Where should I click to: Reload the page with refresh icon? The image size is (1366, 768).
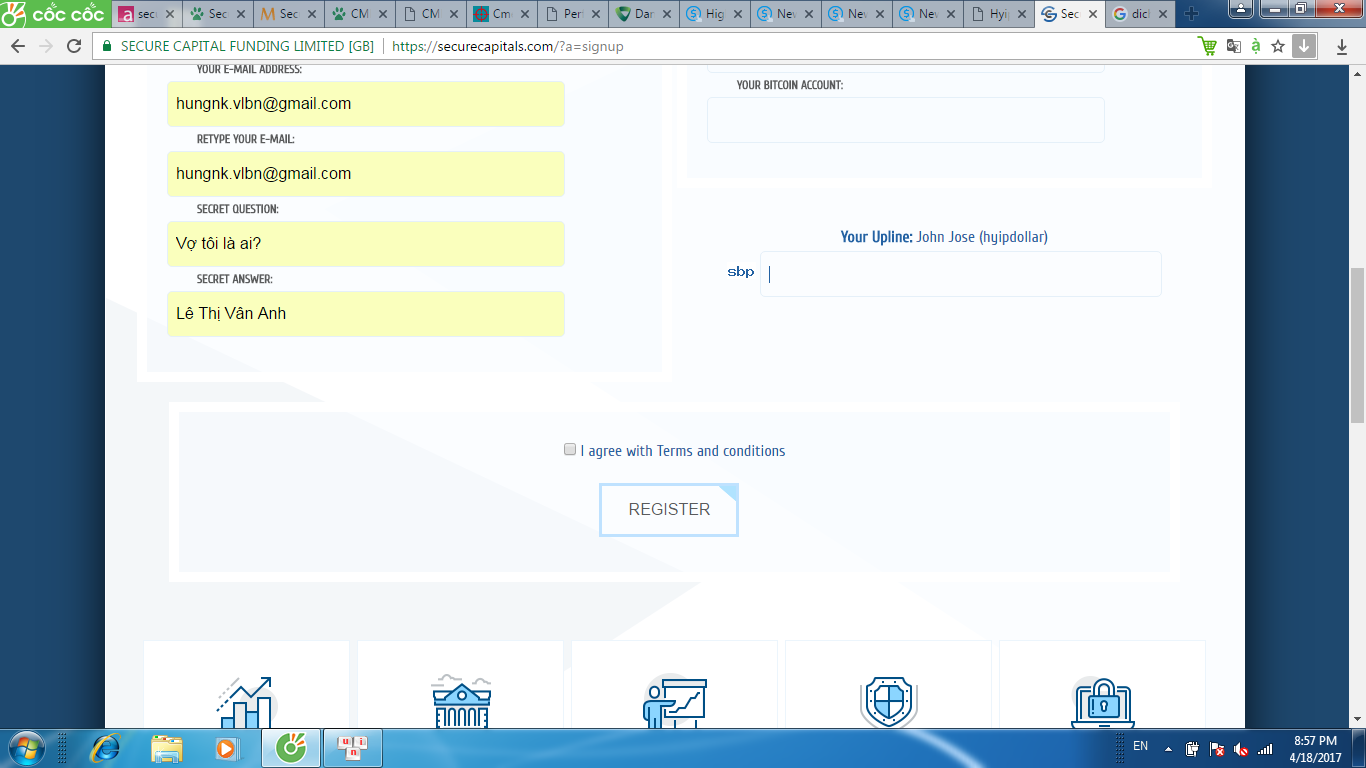pos(74,47)
